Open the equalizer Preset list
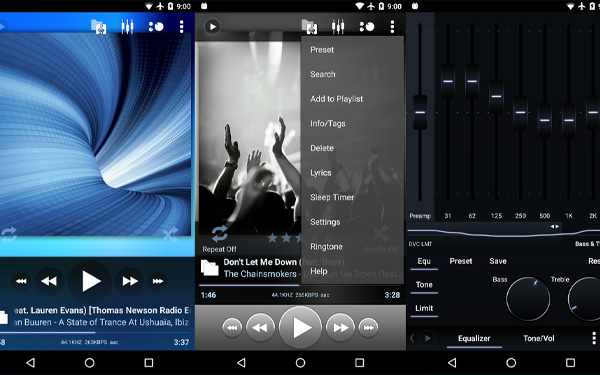 461,261
